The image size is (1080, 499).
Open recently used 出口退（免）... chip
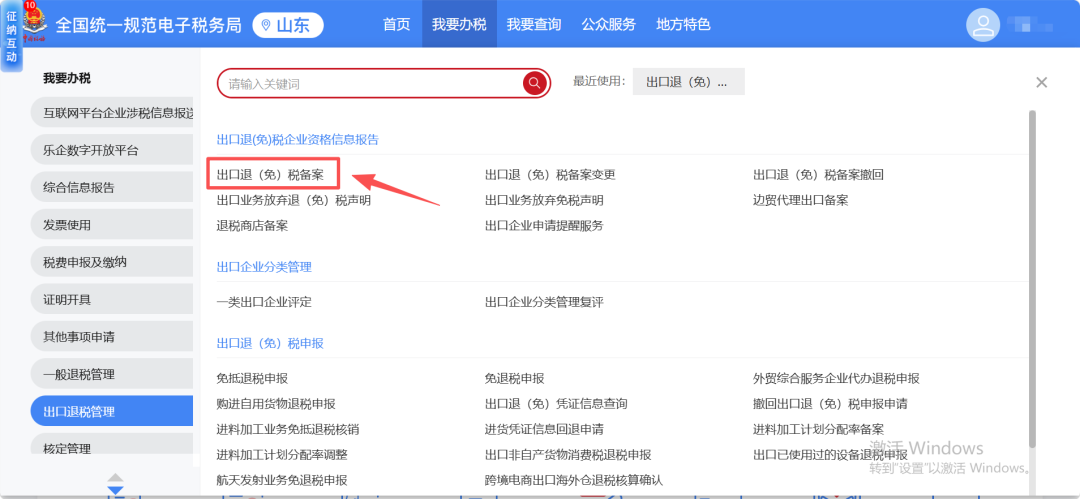click(x=688, y=81)
